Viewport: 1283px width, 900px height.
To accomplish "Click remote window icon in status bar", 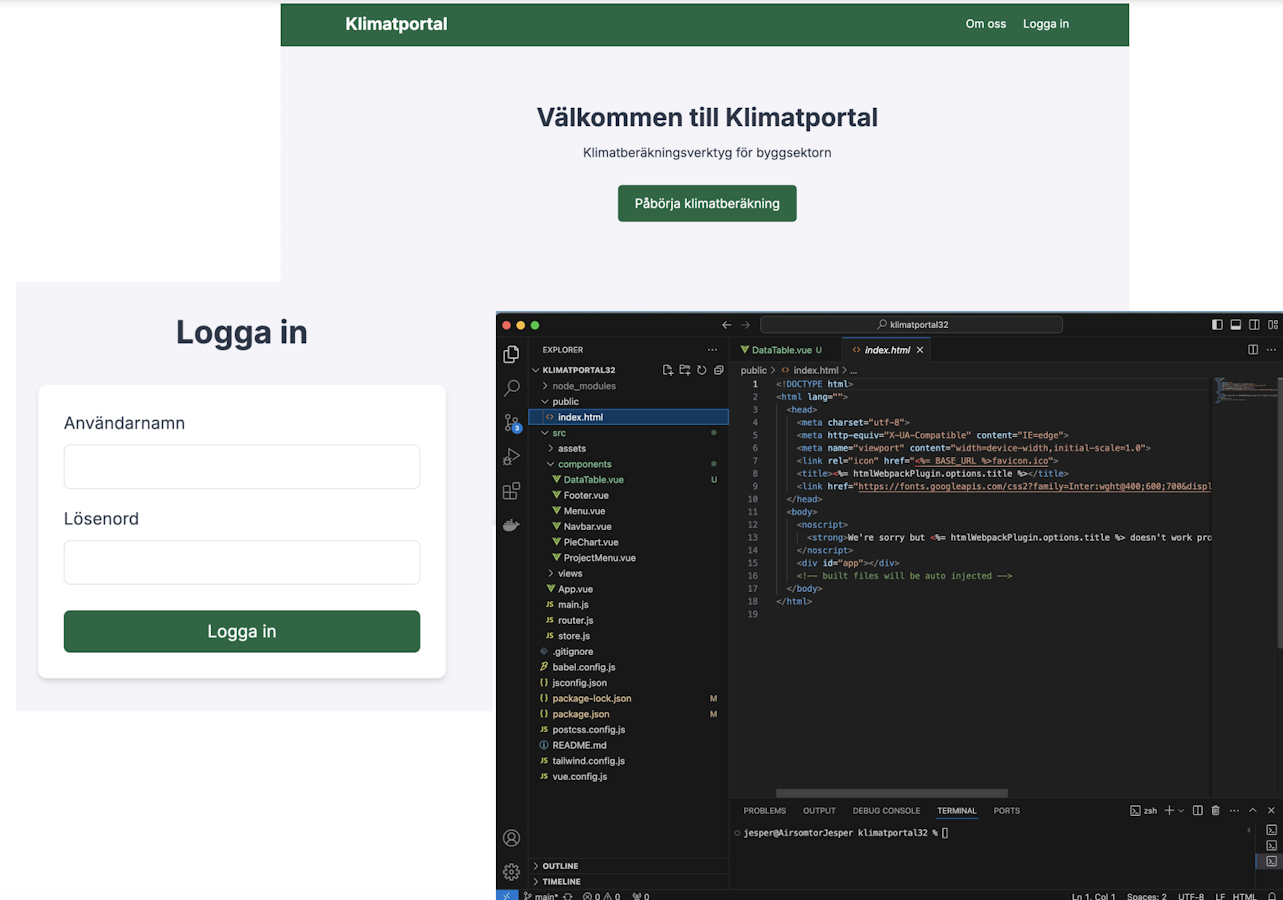I will coord(507,896).
